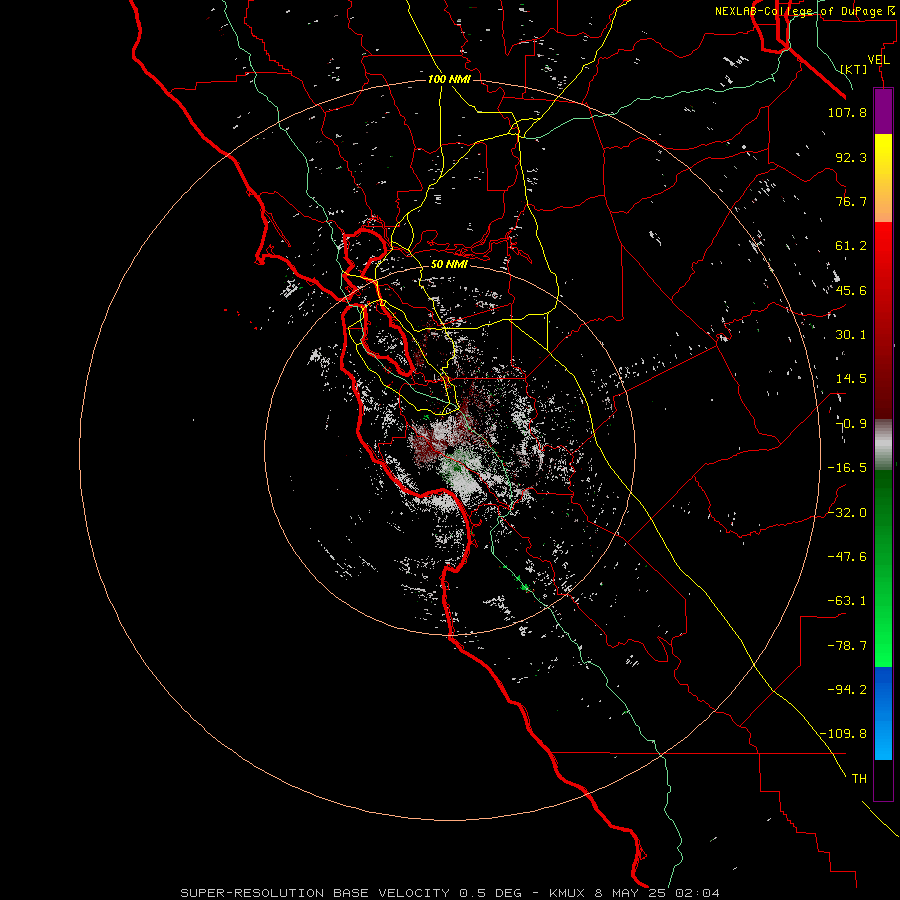Select the gray near-zero segment of the velocity scale

point(883,444)
